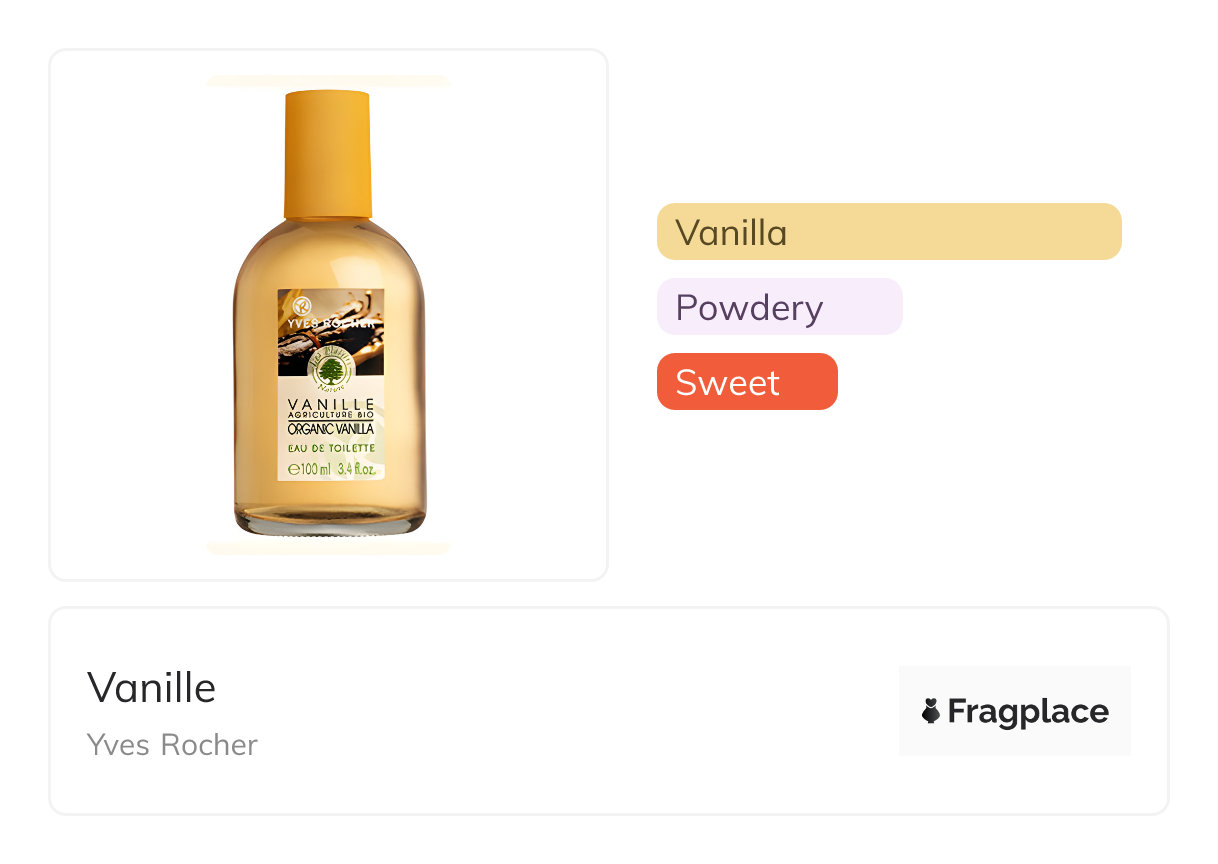Click the green tree seal on label

pos(331,373)
